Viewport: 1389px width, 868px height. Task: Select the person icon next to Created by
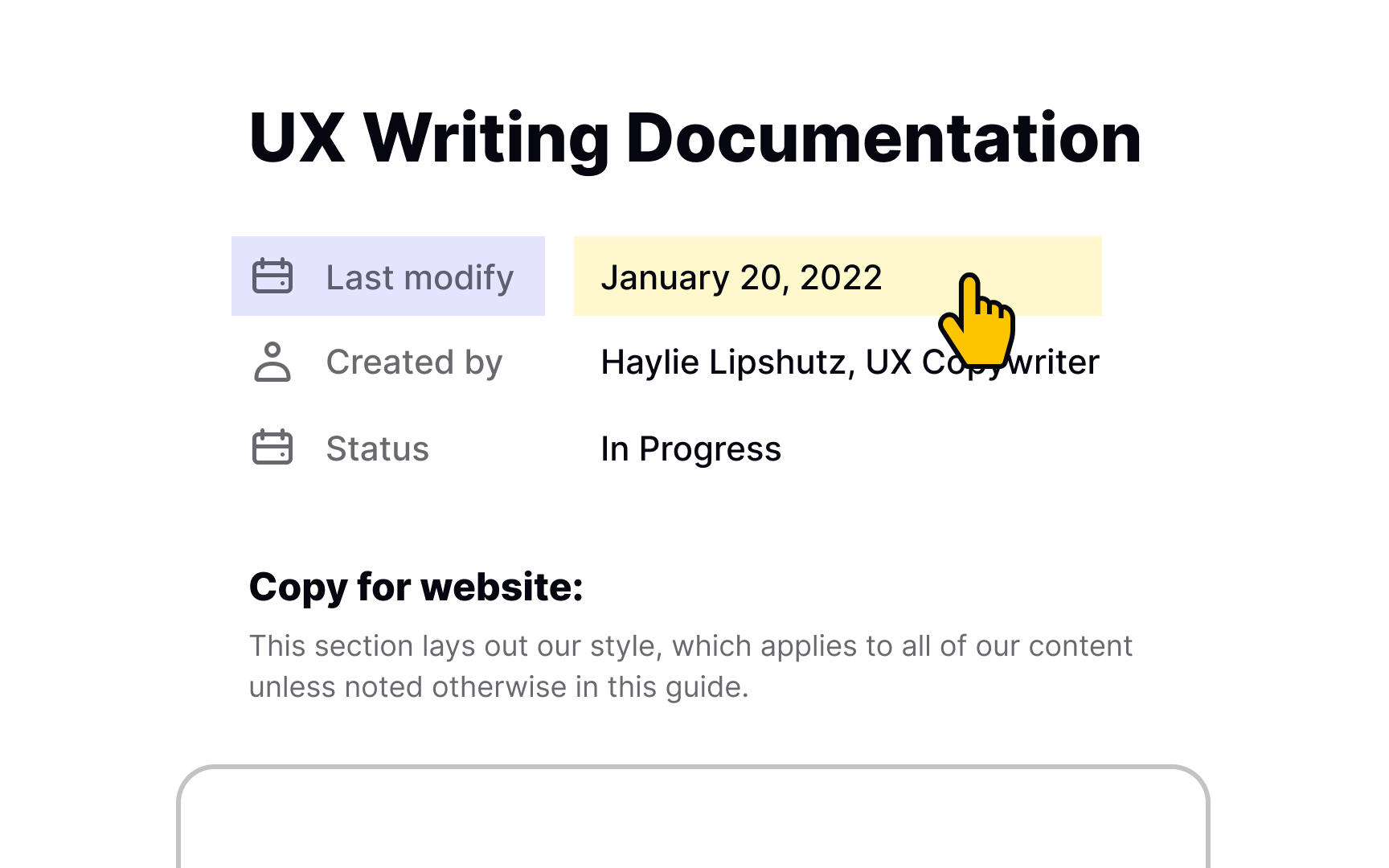click(271, 362)
